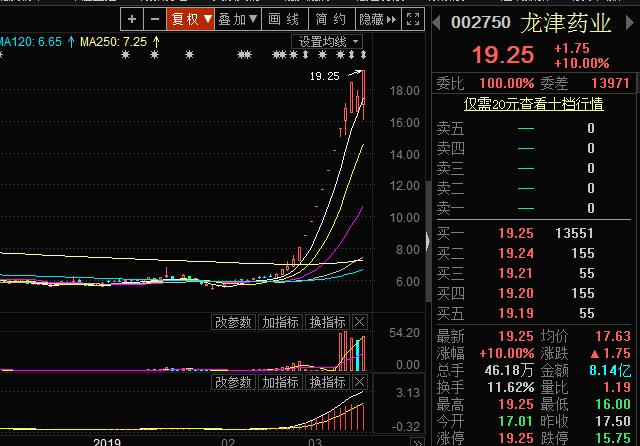
Task: Click 买三 price 19.21
Action: click(516, 273)
